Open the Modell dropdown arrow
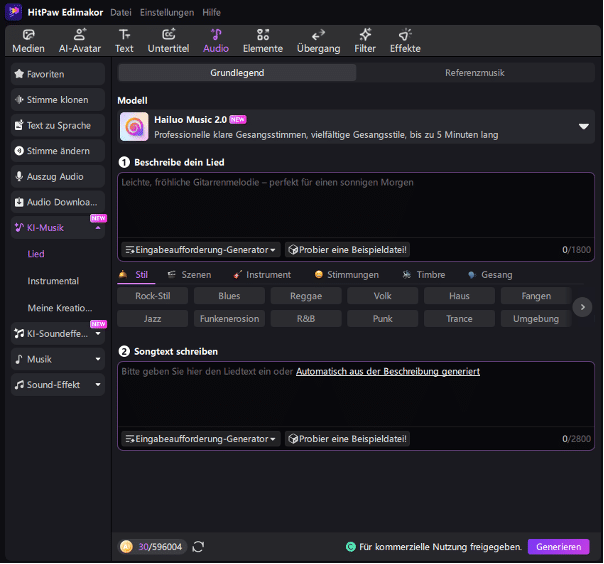The width and height of the screenshot is (604, 564). tap(584, 127)
